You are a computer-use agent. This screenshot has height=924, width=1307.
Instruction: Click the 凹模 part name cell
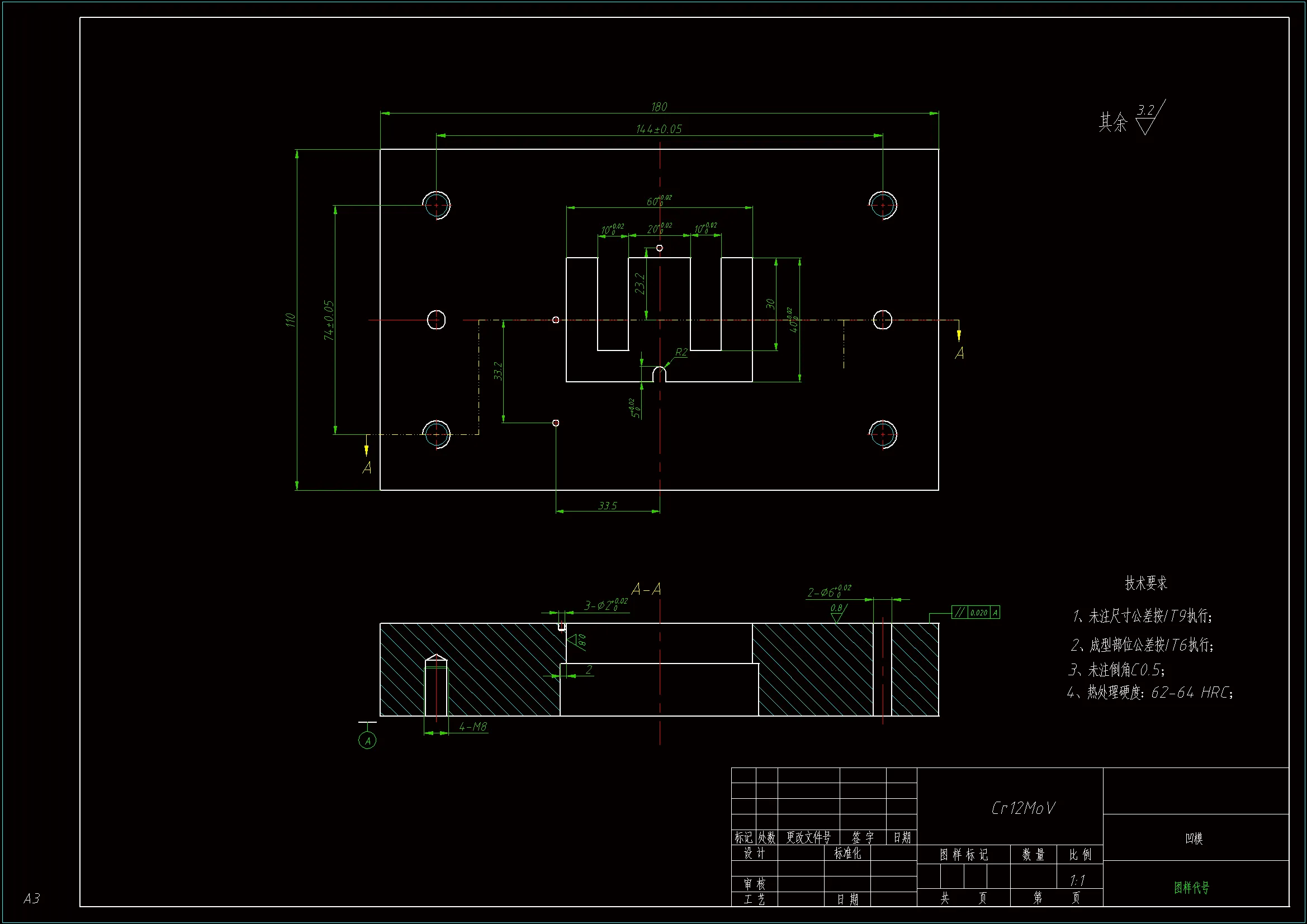[x=1194, y=838]
